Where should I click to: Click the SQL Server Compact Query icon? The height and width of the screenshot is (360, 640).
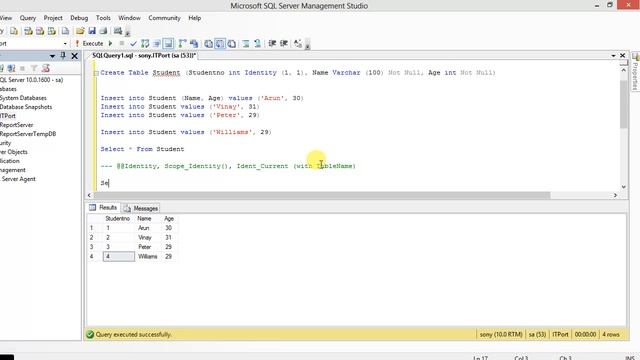[x=65, y=31]
